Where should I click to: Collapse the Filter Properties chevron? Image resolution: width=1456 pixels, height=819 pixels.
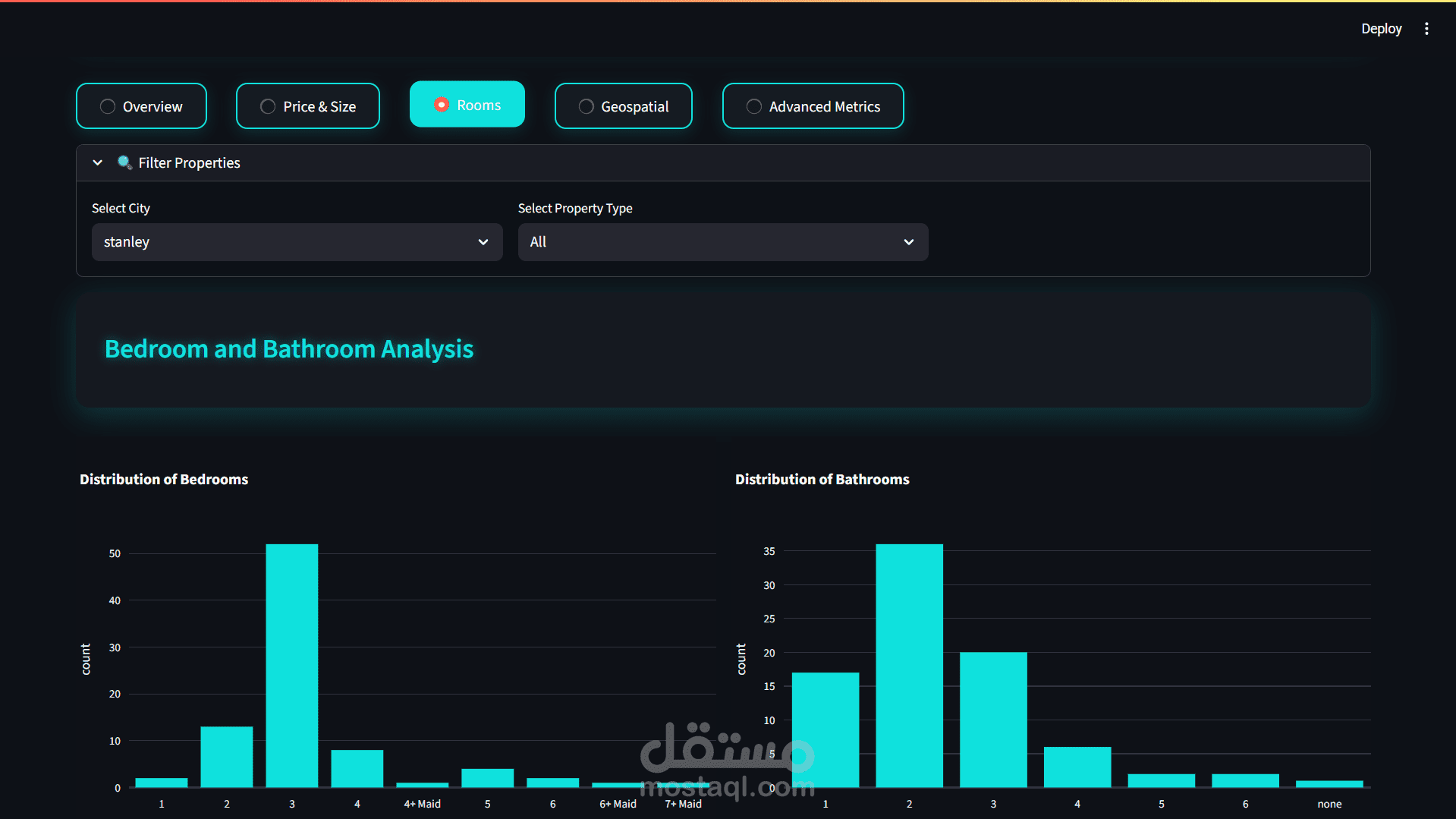(x=97, y=162)
